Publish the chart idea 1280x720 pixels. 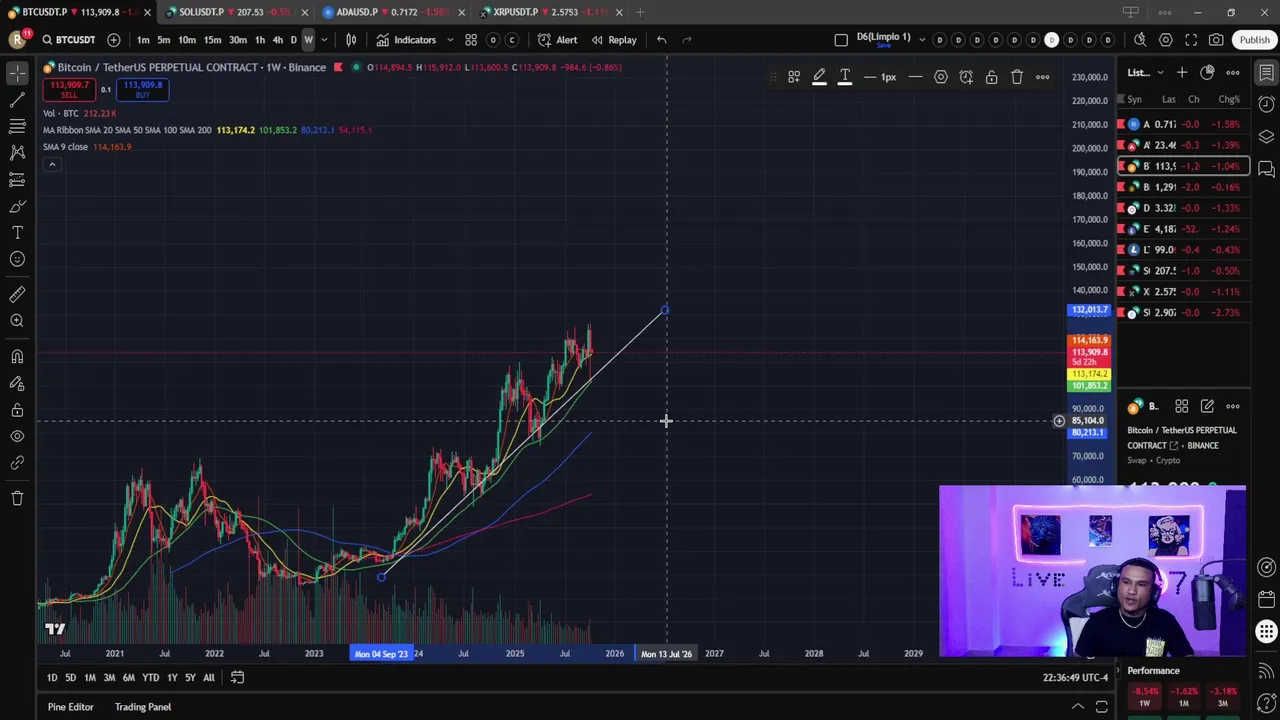coord(1254,40)
